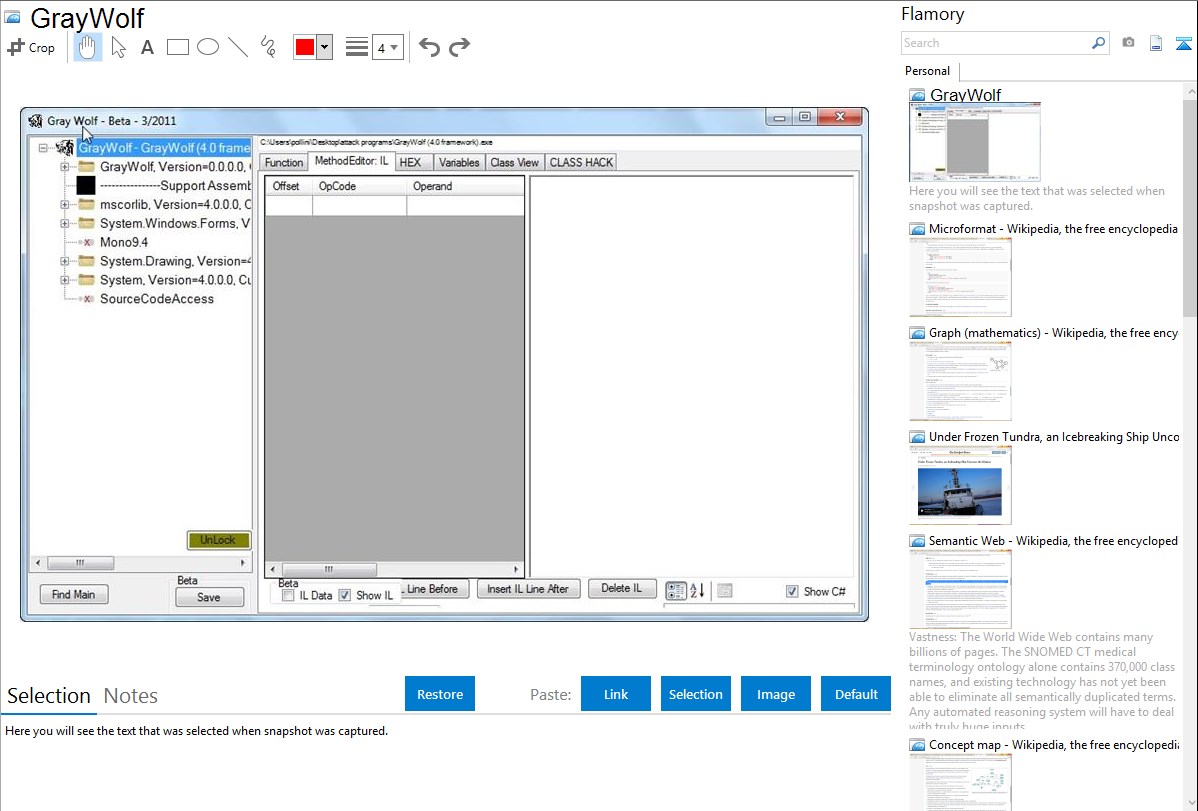
Task: Click the alphabetical A-Z sort icon
Action: tap(698, 590)
